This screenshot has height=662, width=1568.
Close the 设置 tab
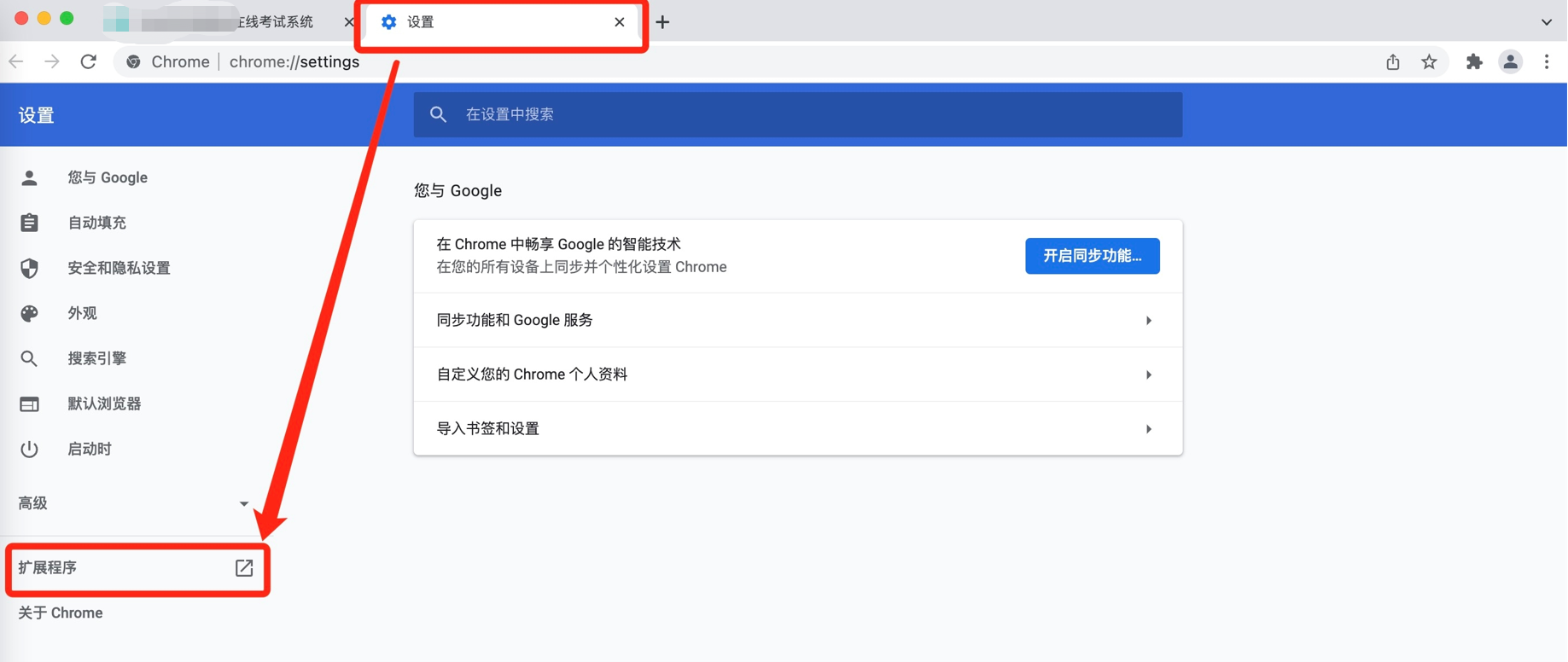pos(620,22)
